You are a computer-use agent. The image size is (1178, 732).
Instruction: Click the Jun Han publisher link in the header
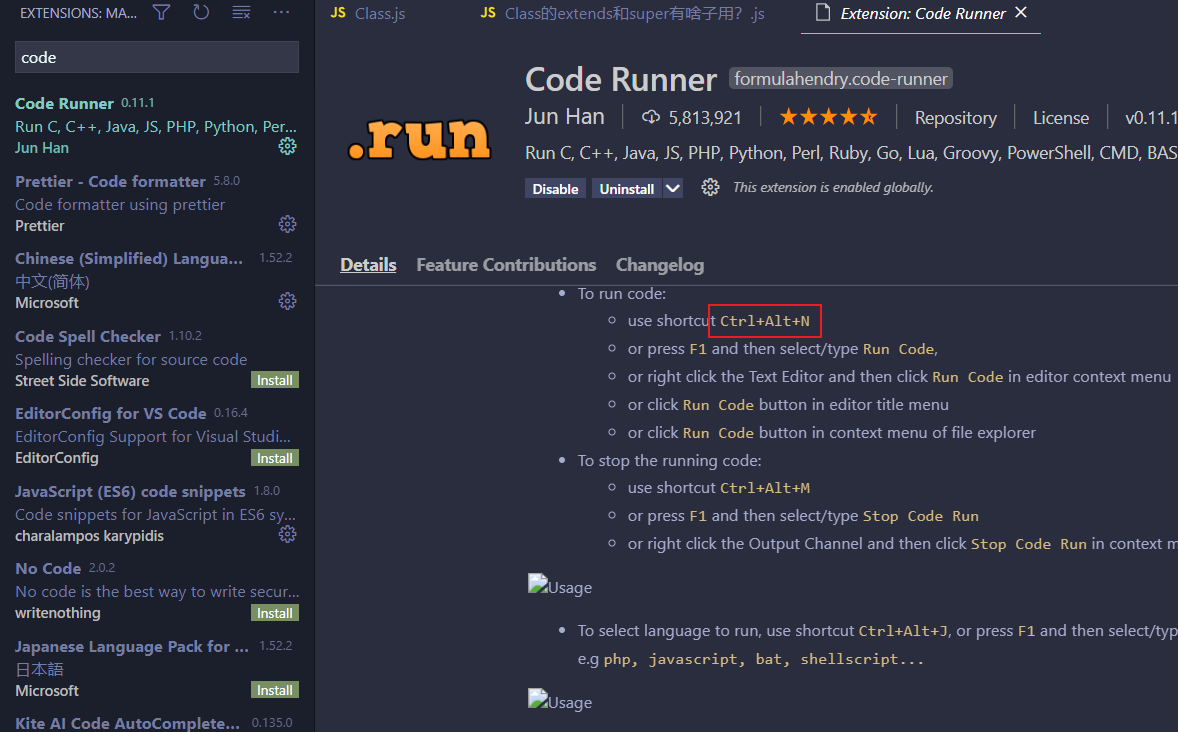(565, 116)
